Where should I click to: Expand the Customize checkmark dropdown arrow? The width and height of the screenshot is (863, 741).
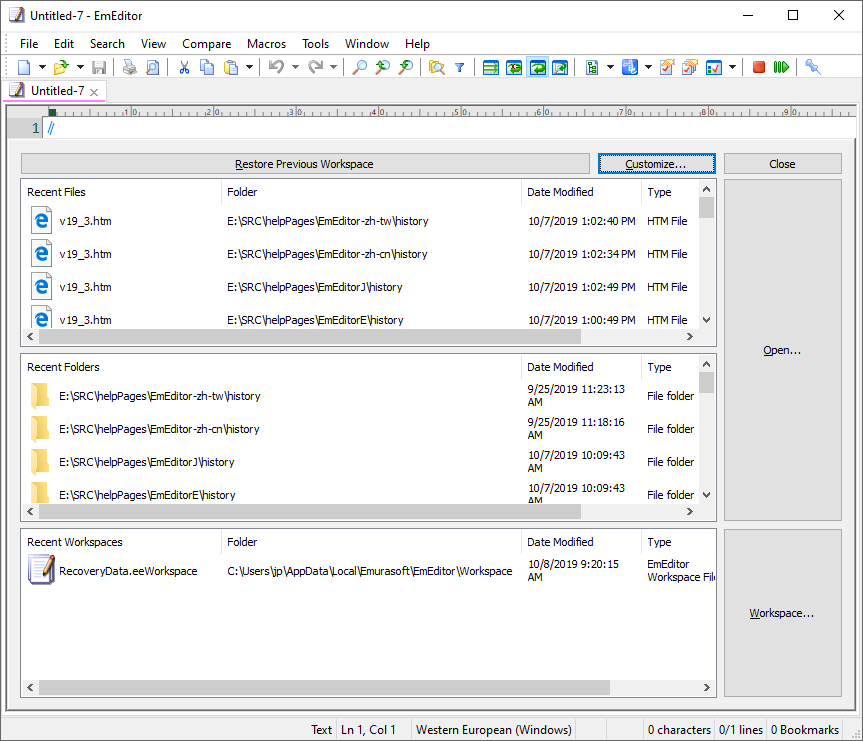pos(732,67)
